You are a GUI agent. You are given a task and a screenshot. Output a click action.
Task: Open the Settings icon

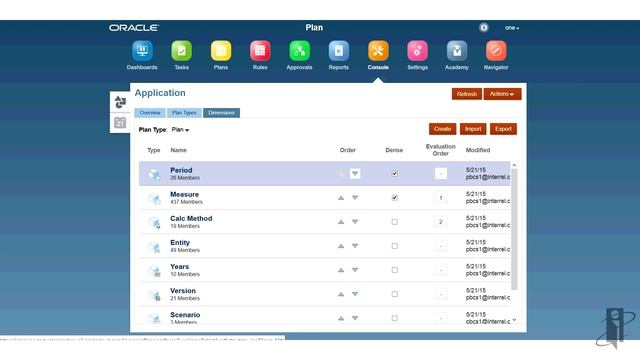417,51
